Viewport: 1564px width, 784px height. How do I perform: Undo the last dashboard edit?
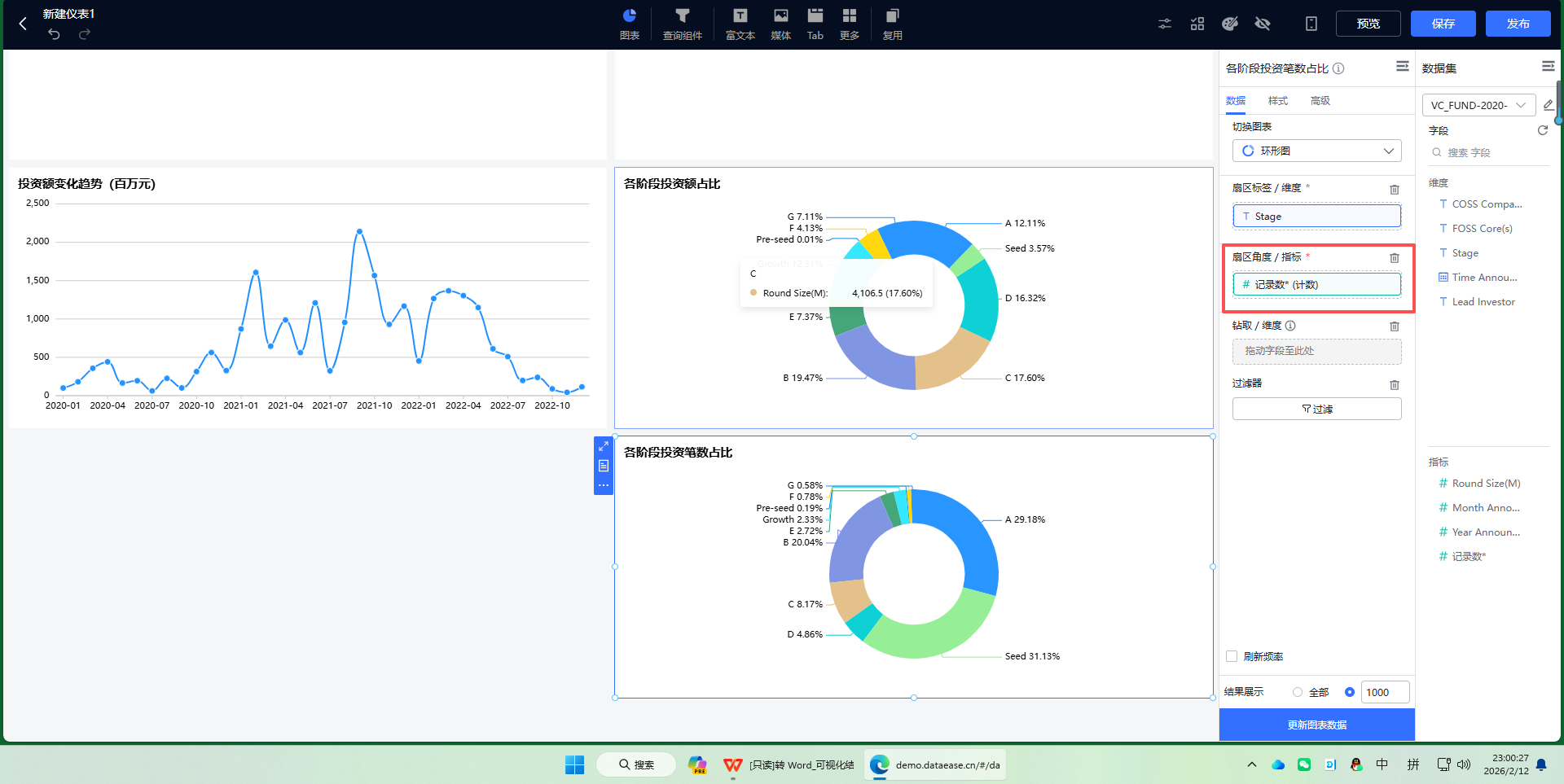(x=54, y=34)
